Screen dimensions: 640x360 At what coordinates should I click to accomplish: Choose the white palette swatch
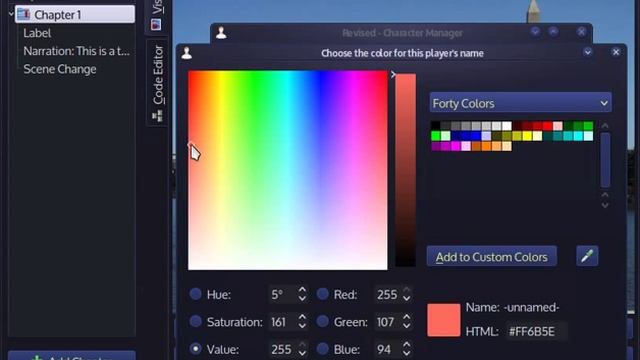click(x=507, y=126)
